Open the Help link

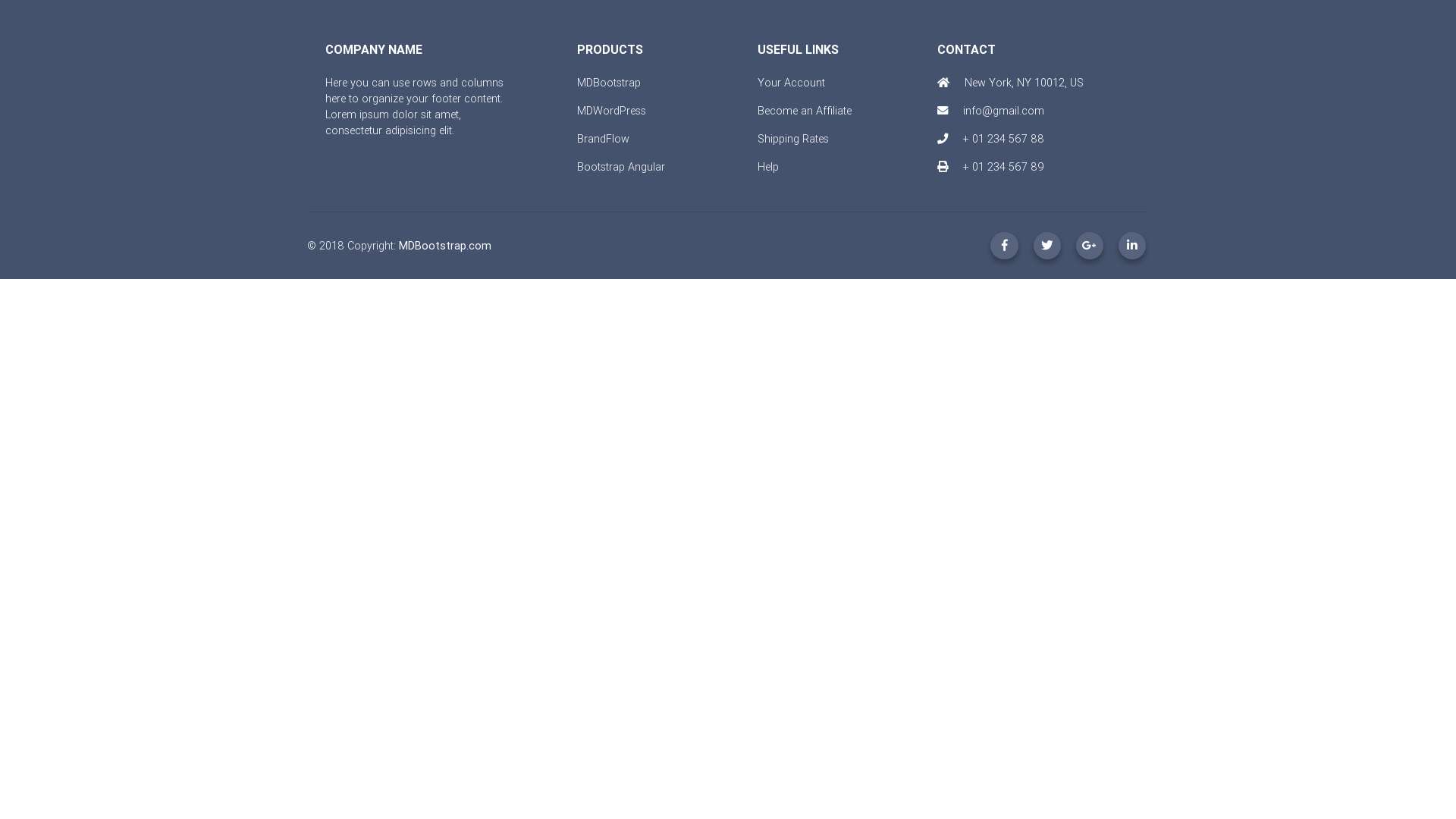tap(767, 167)
